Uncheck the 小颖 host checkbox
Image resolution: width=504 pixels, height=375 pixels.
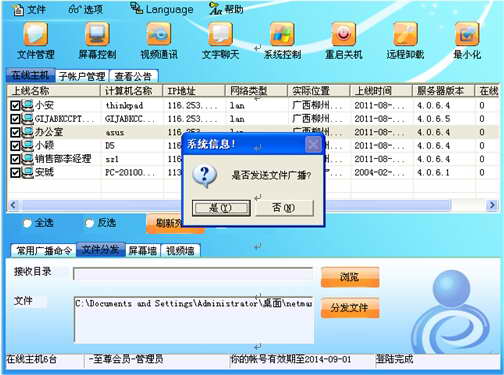15,146
